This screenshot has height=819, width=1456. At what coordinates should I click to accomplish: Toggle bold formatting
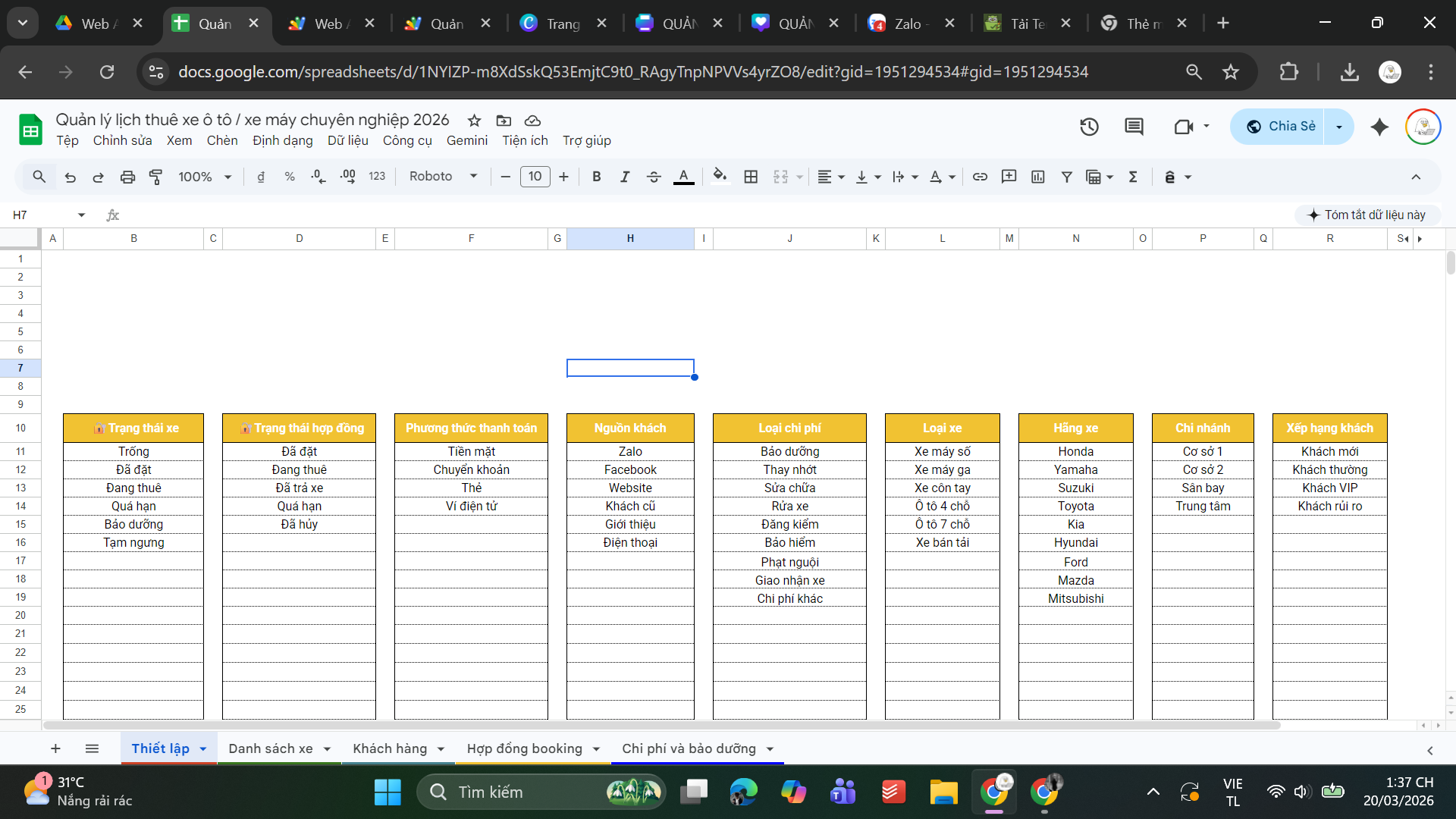coord(597,177)
